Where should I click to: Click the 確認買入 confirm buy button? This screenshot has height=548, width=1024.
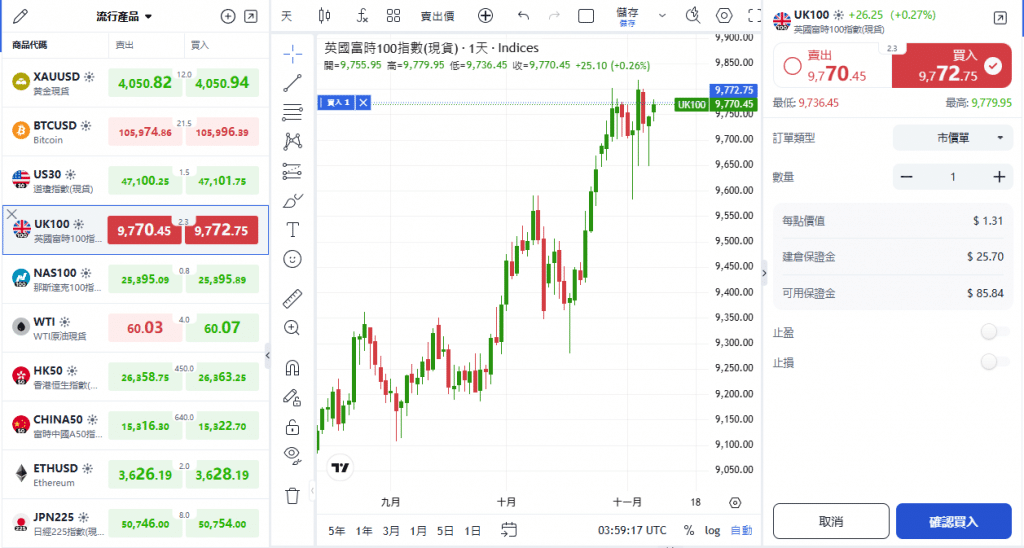[953, 521]
